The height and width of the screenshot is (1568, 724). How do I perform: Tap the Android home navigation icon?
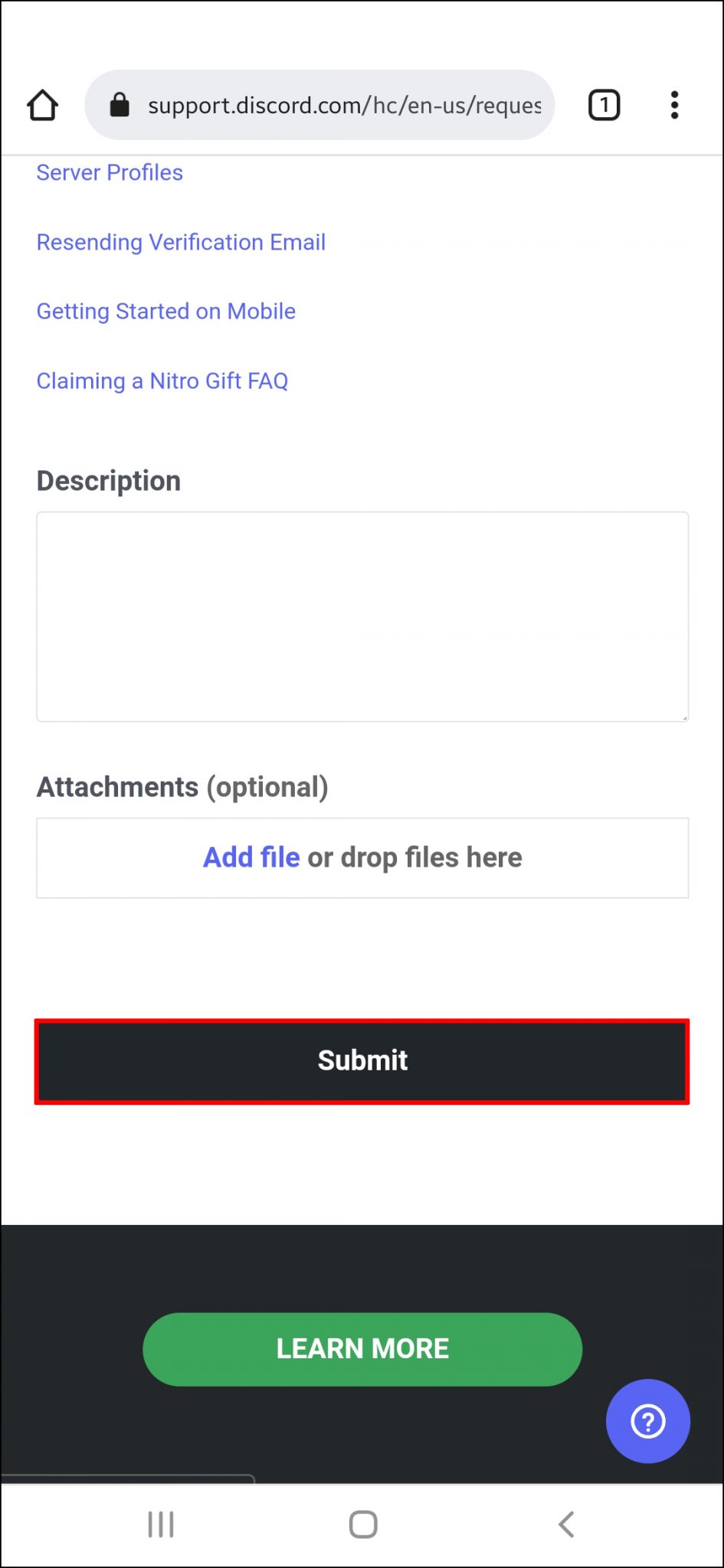pyautogui.click(x=362, y=1524)
